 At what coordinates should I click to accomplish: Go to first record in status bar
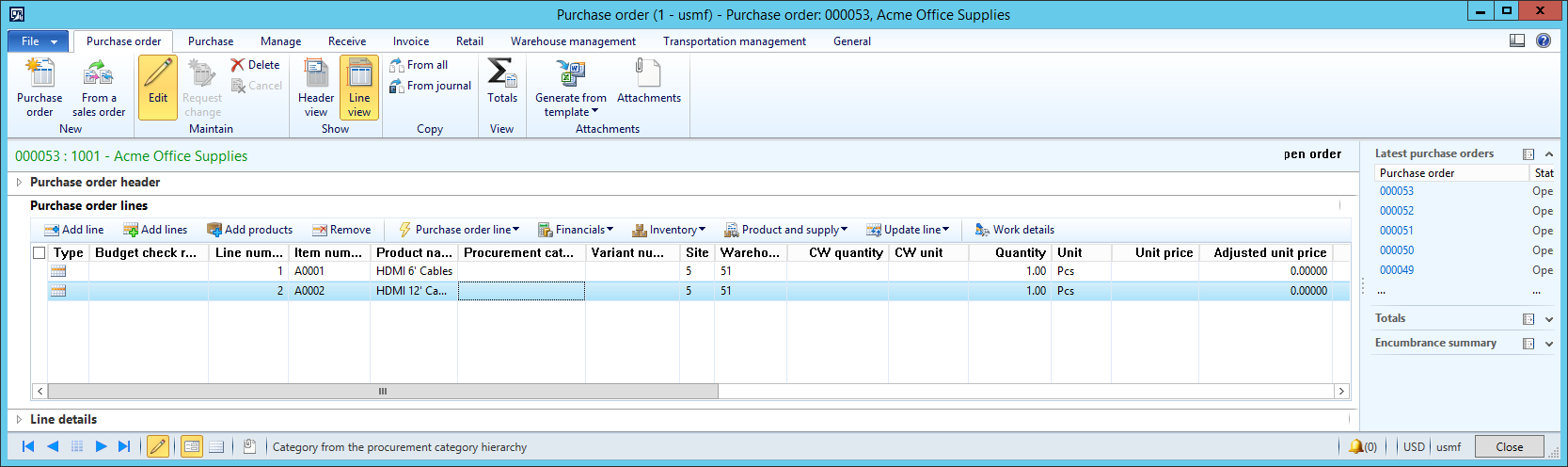28,447
